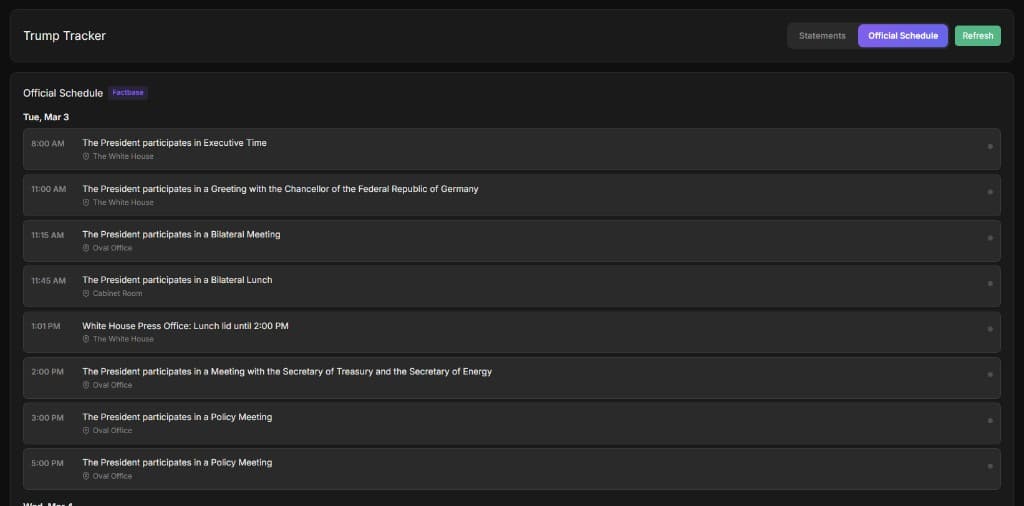
Task: Click location pin icon for Germany Chancellor Greeting
Action: pyautogui.click(x=86, y=203)
